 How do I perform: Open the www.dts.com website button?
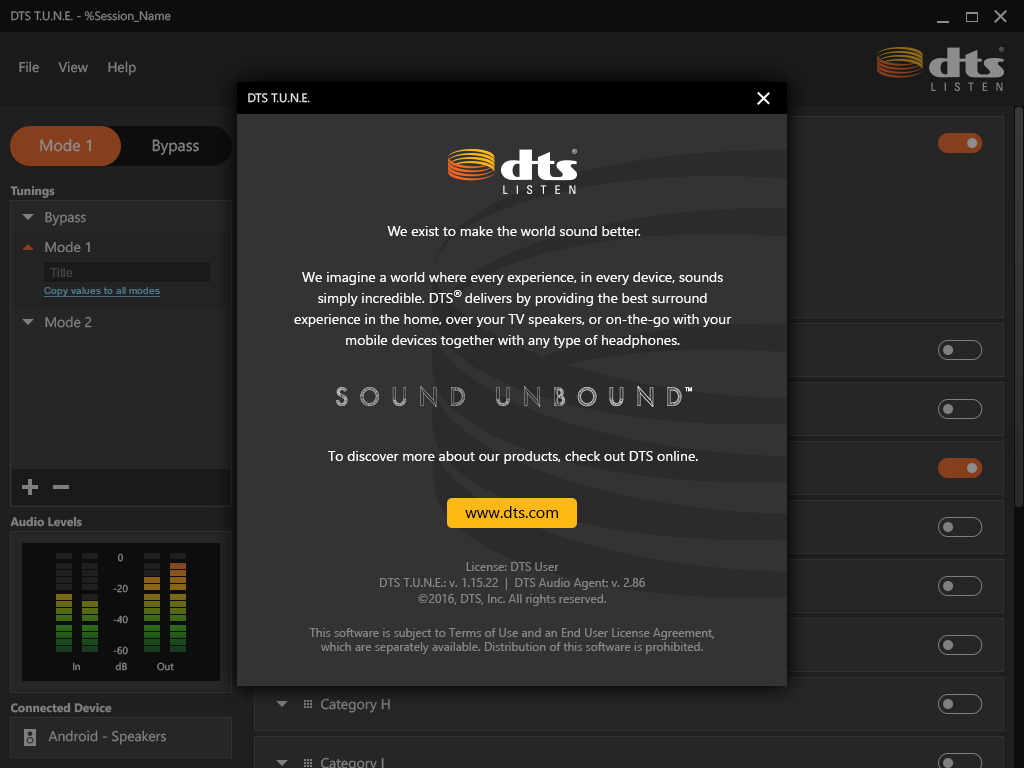511,513
